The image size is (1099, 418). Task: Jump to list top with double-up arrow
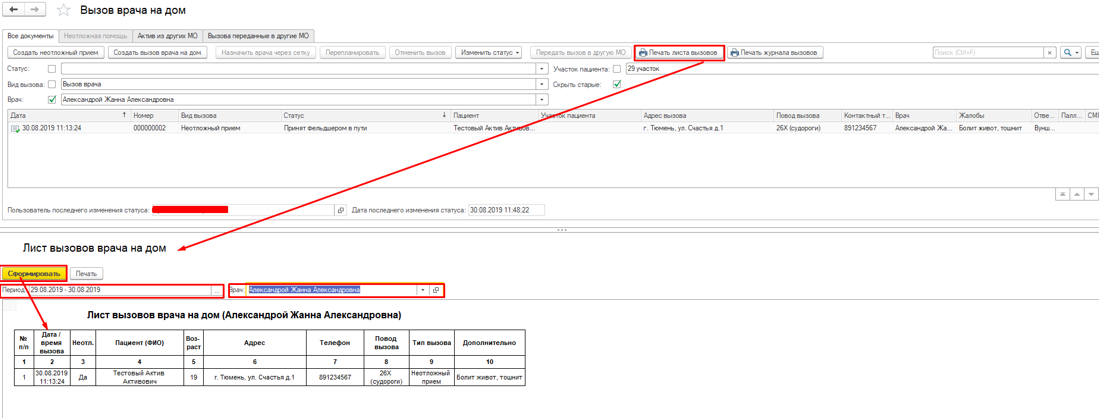[x=1062, y=194]
